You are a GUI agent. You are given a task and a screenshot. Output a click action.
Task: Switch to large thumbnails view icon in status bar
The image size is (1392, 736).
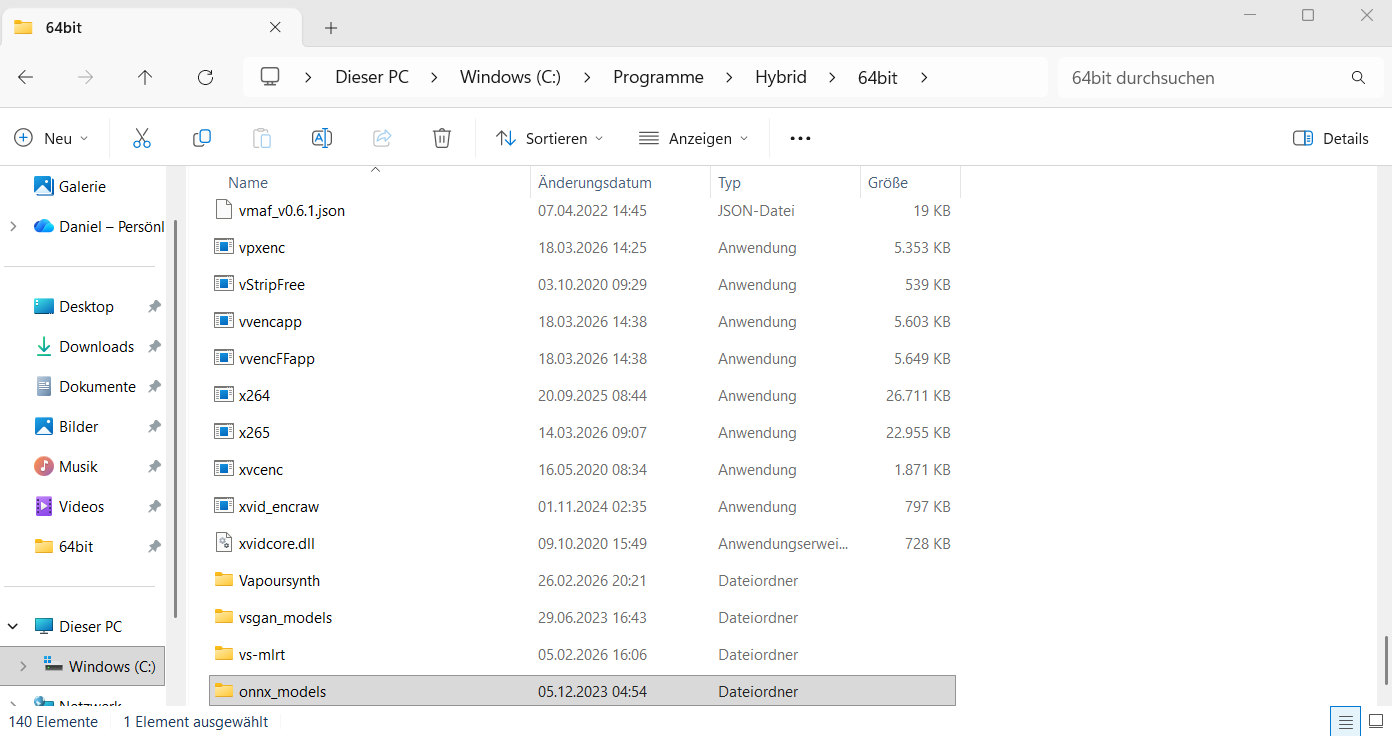pyautogui.click(x=1375, y=721)
